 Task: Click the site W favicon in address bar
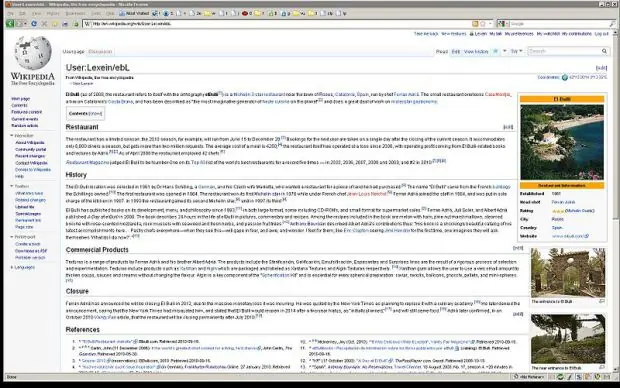[x=88, y=24]
